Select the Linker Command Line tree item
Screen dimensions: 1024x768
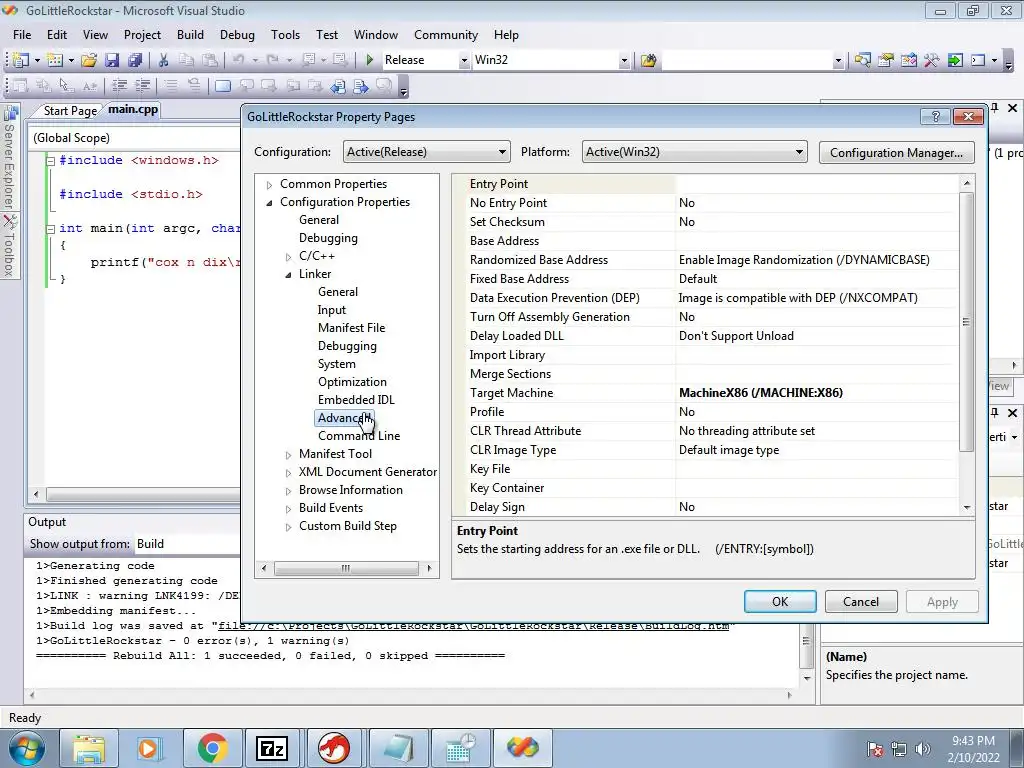click(x=359, y=436)
